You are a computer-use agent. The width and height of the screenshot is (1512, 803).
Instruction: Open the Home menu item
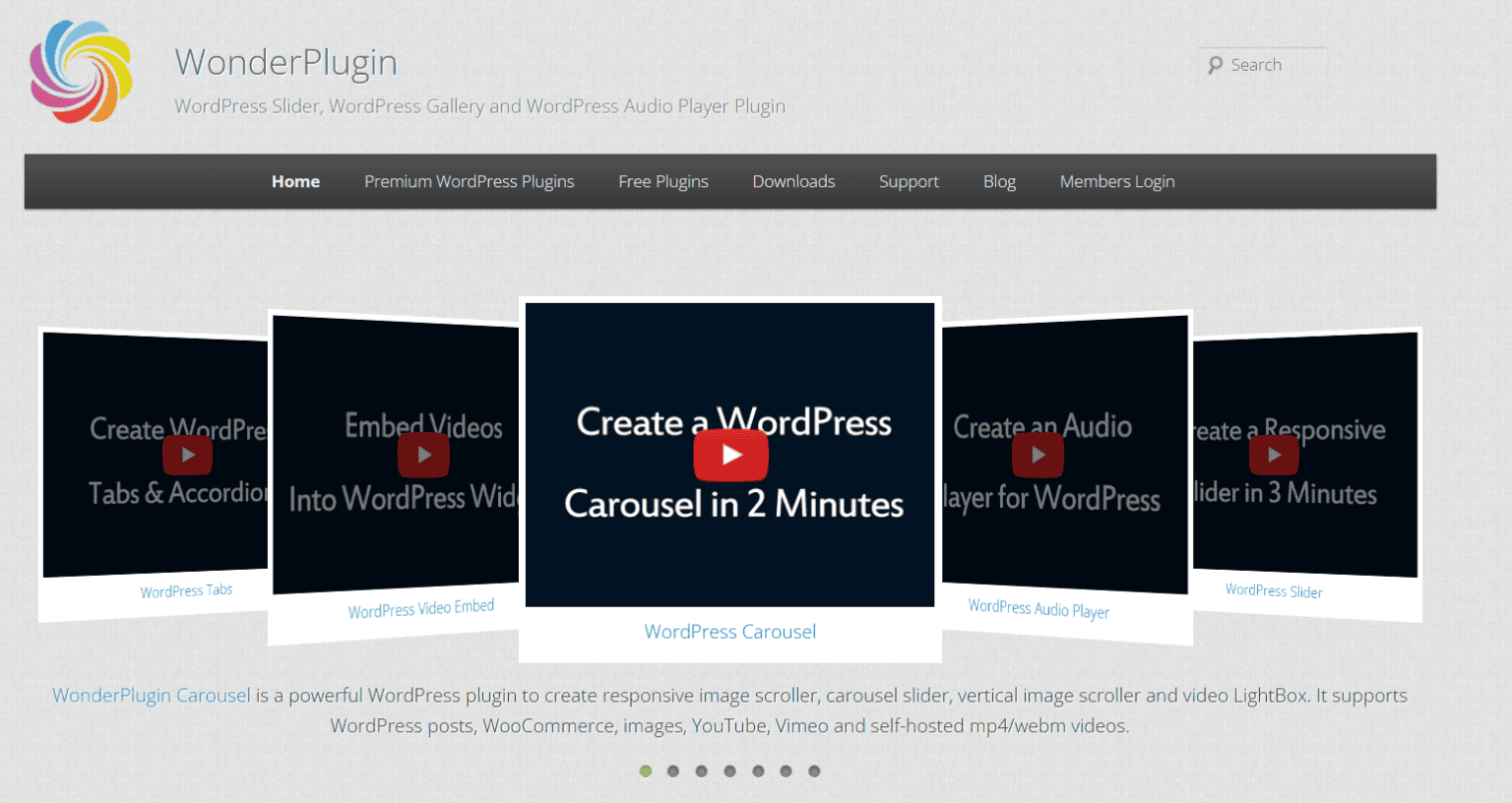click(x=295, y=181)
